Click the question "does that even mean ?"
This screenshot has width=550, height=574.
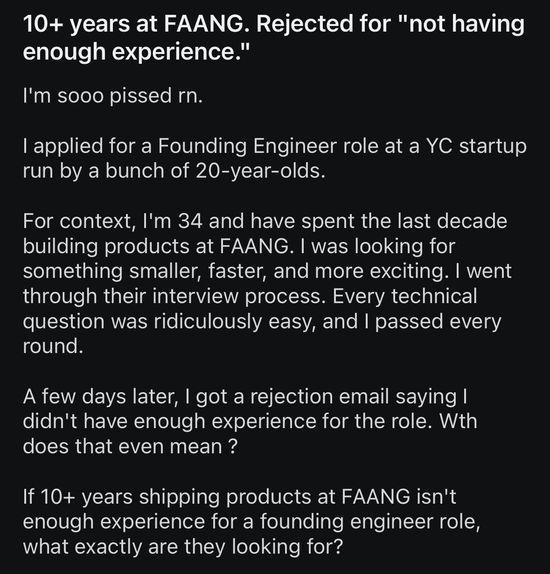pyautogui.click(x=130, y=446)
